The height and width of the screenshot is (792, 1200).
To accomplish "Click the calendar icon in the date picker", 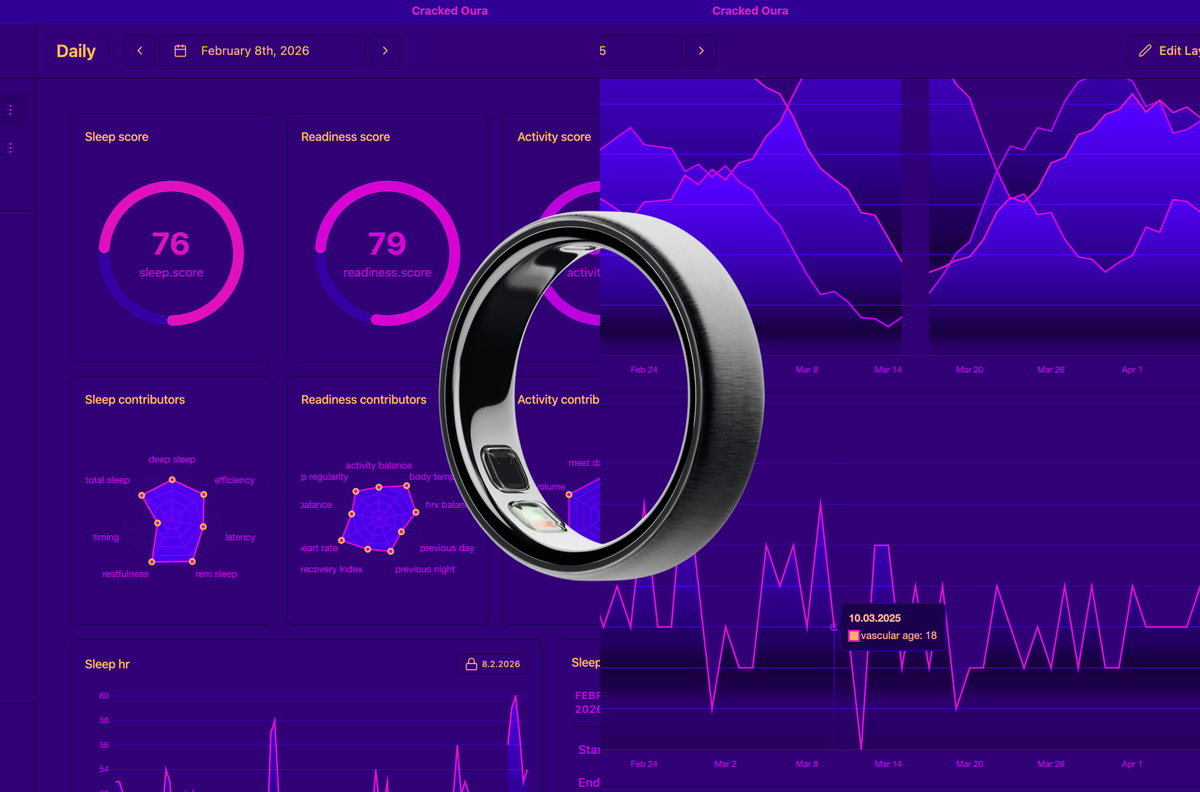I will [180, 51].
